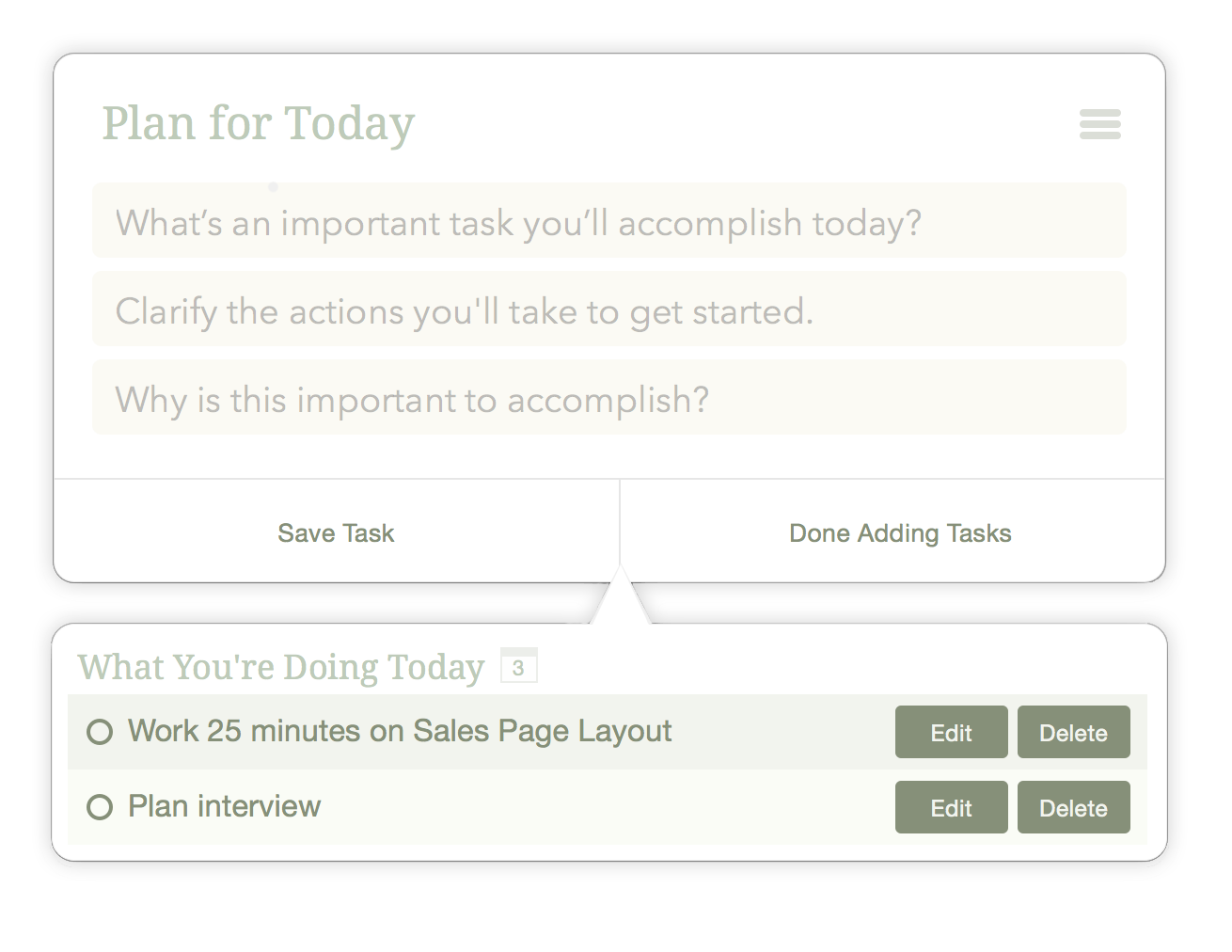Delete the Plan interview task

(1073, 808)
